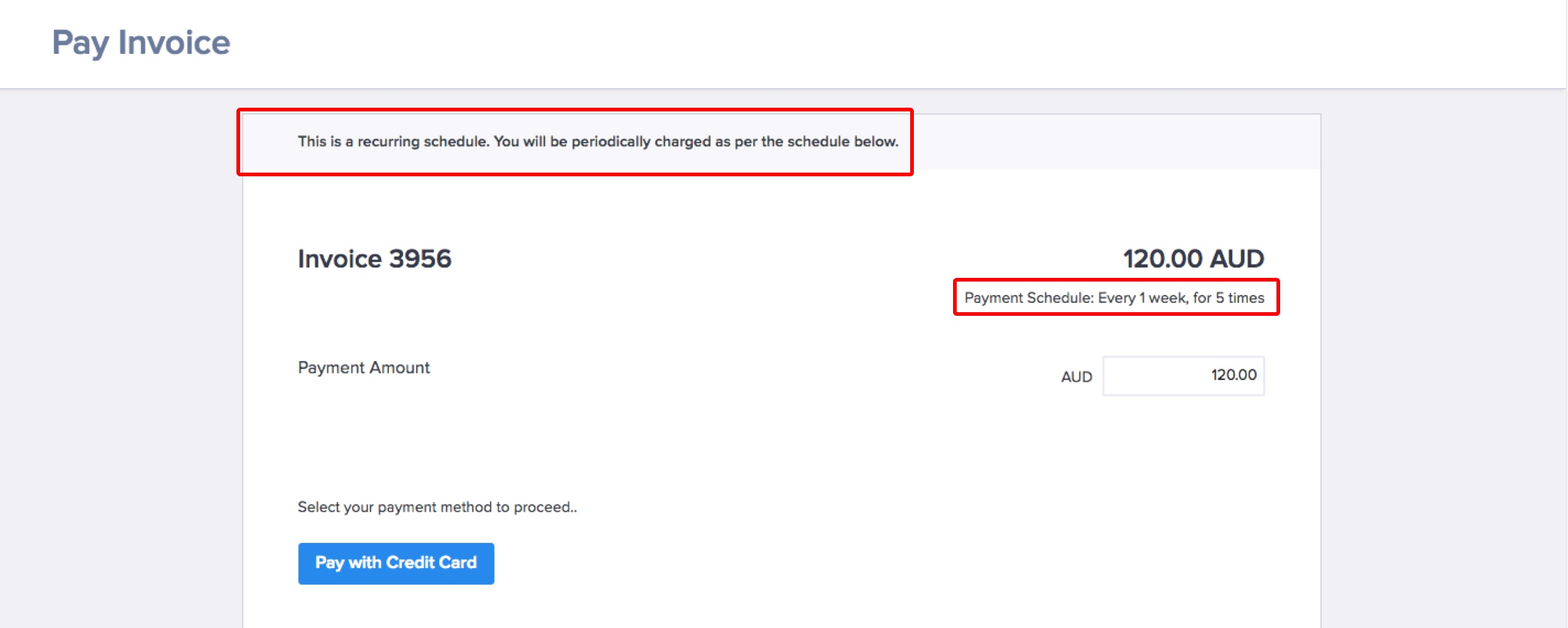Click the number 3956 in the invoice title
This screenshot has height=628, width=1568.
420,259
